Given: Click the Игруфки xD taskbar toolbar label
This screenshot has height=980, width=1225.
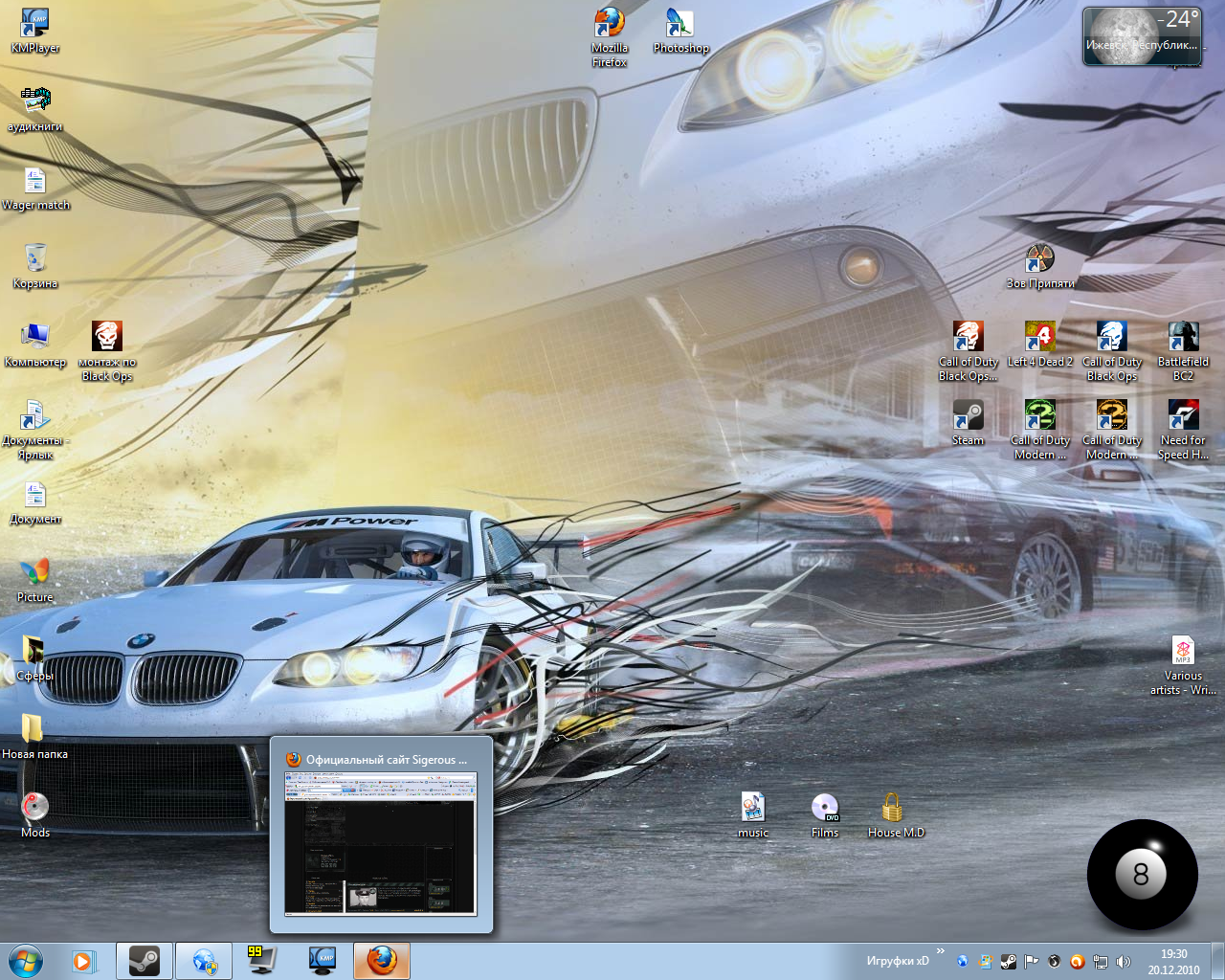Looking at the screenshot, I should coord(898,961).
